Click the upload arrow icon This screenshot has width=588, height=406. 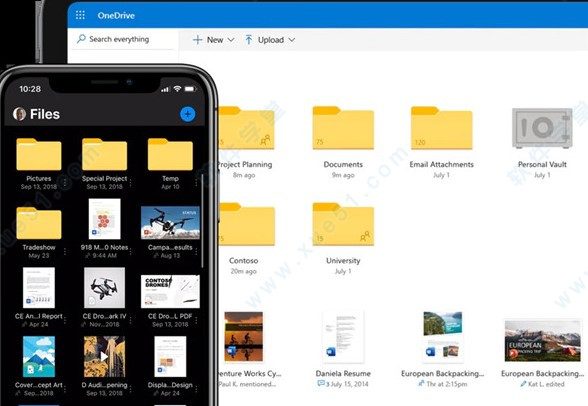(x=249, y=40)
